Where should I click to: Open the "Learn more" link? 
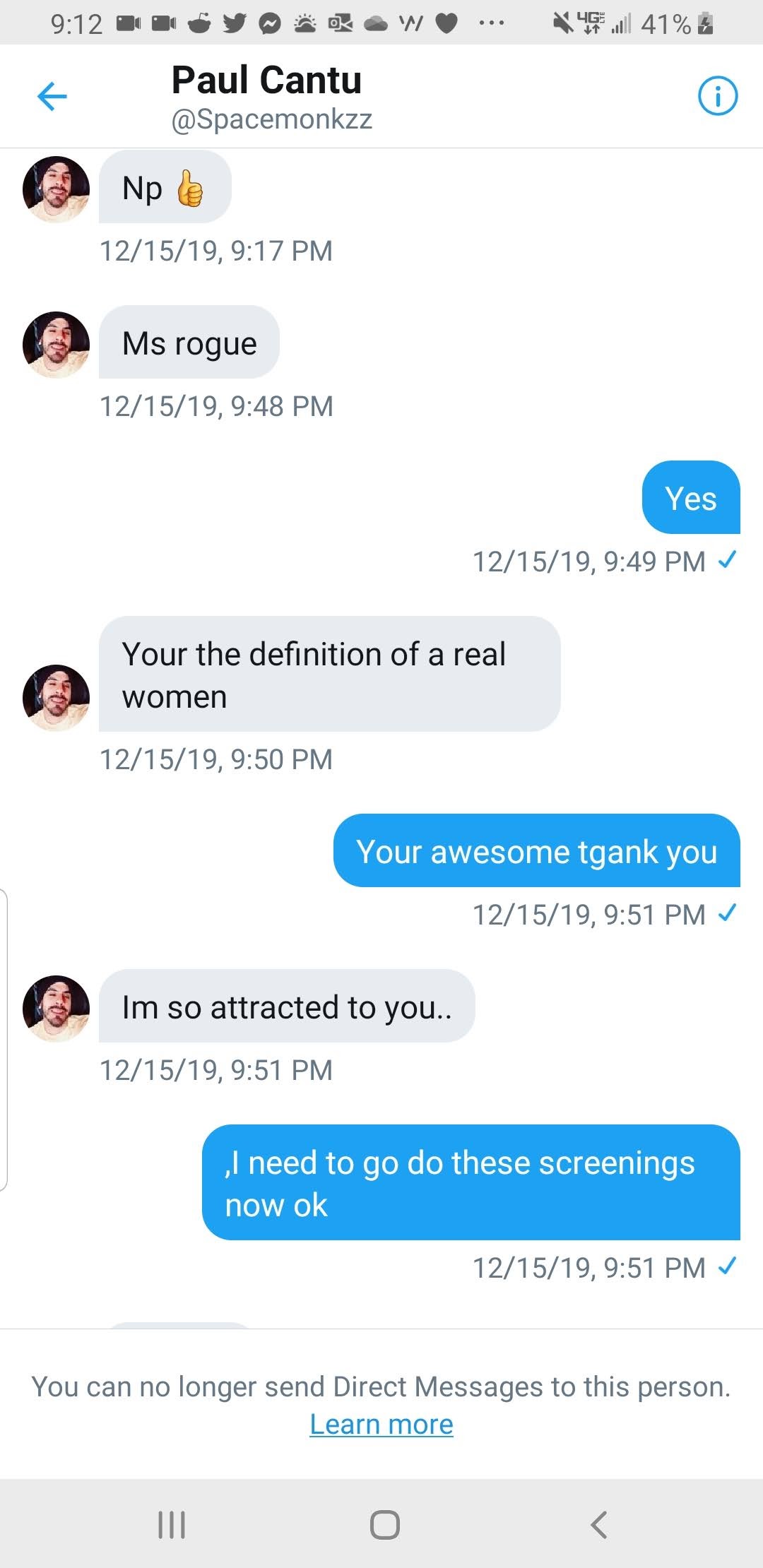pyautogui.click(x=381, y=1425)
